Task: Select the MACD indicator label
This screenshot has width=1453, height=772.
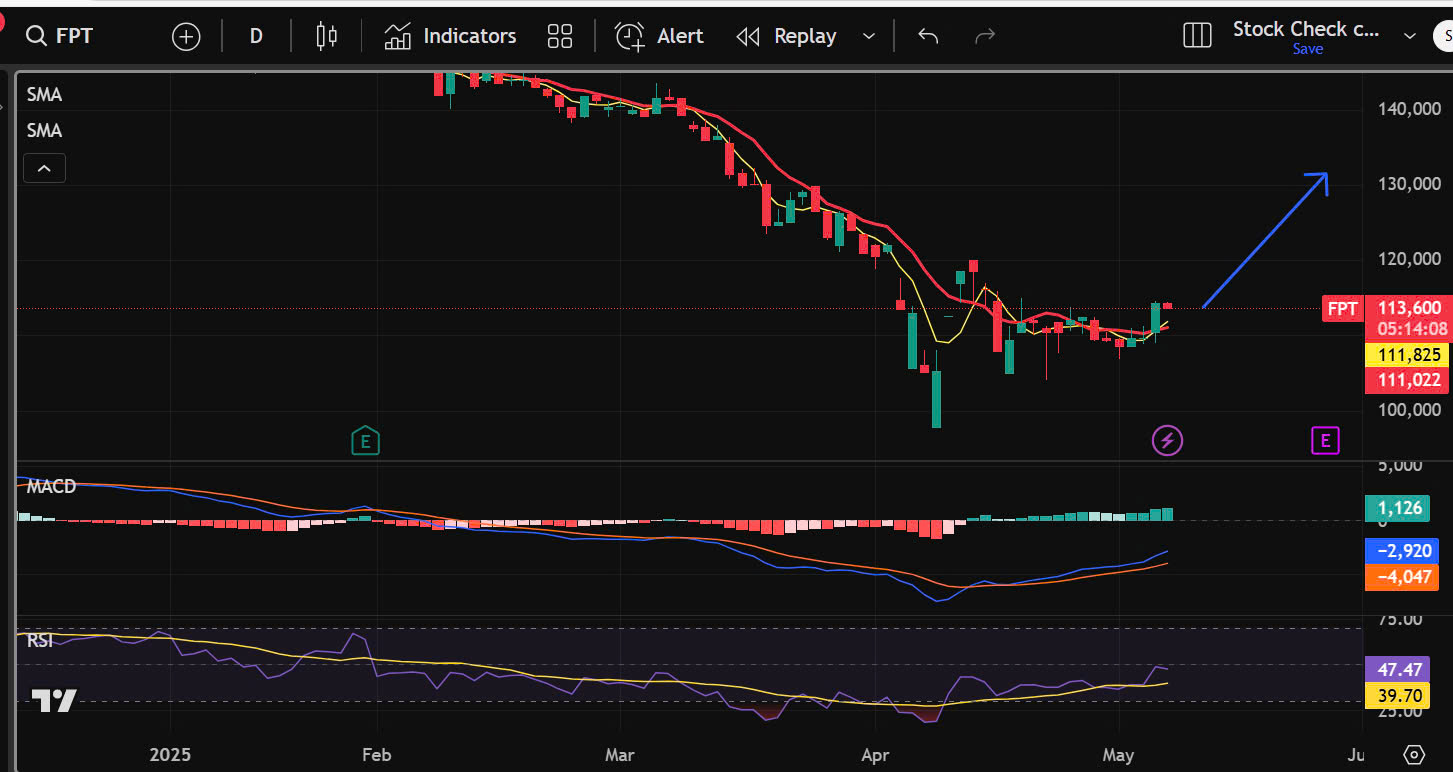Action: pos(51,486)
